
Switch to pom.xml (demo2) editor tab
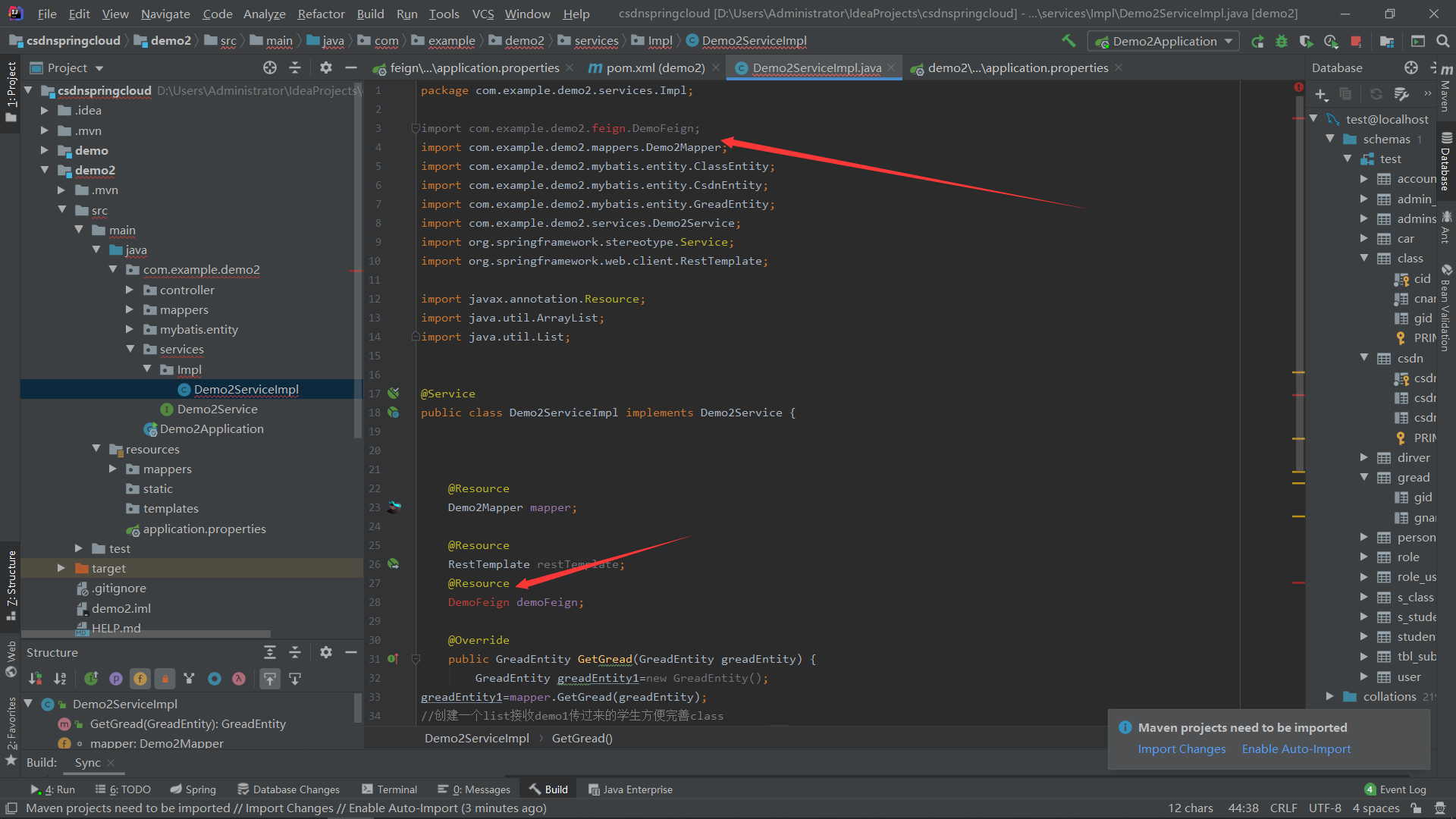(x=654, y=68)
